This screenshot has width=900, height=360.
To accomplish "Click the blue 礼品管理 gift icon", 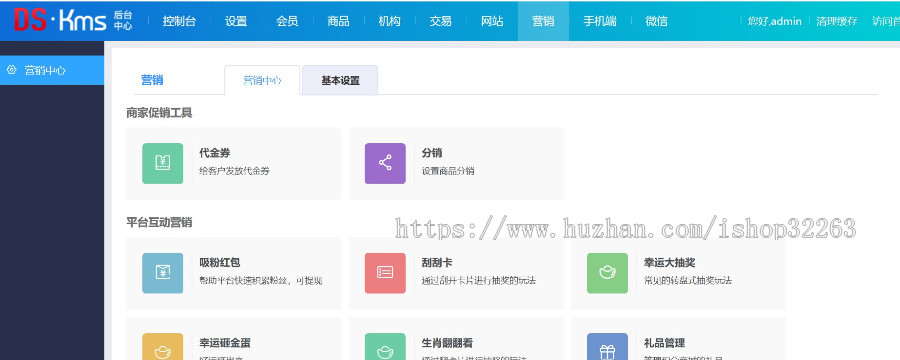I will (x=607, y=347).
